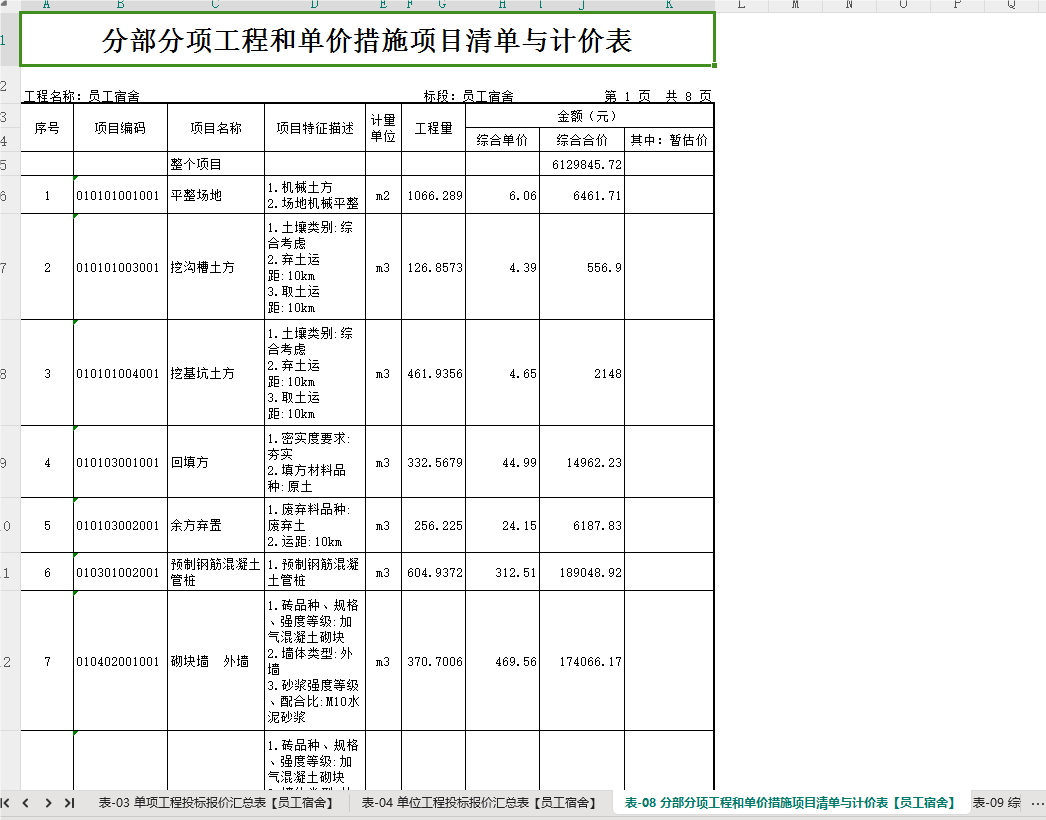Screen dimensions: 1046x820
Task: Select the 预制钢筋混凝土管桩 item name
Action: coord(215,572)
